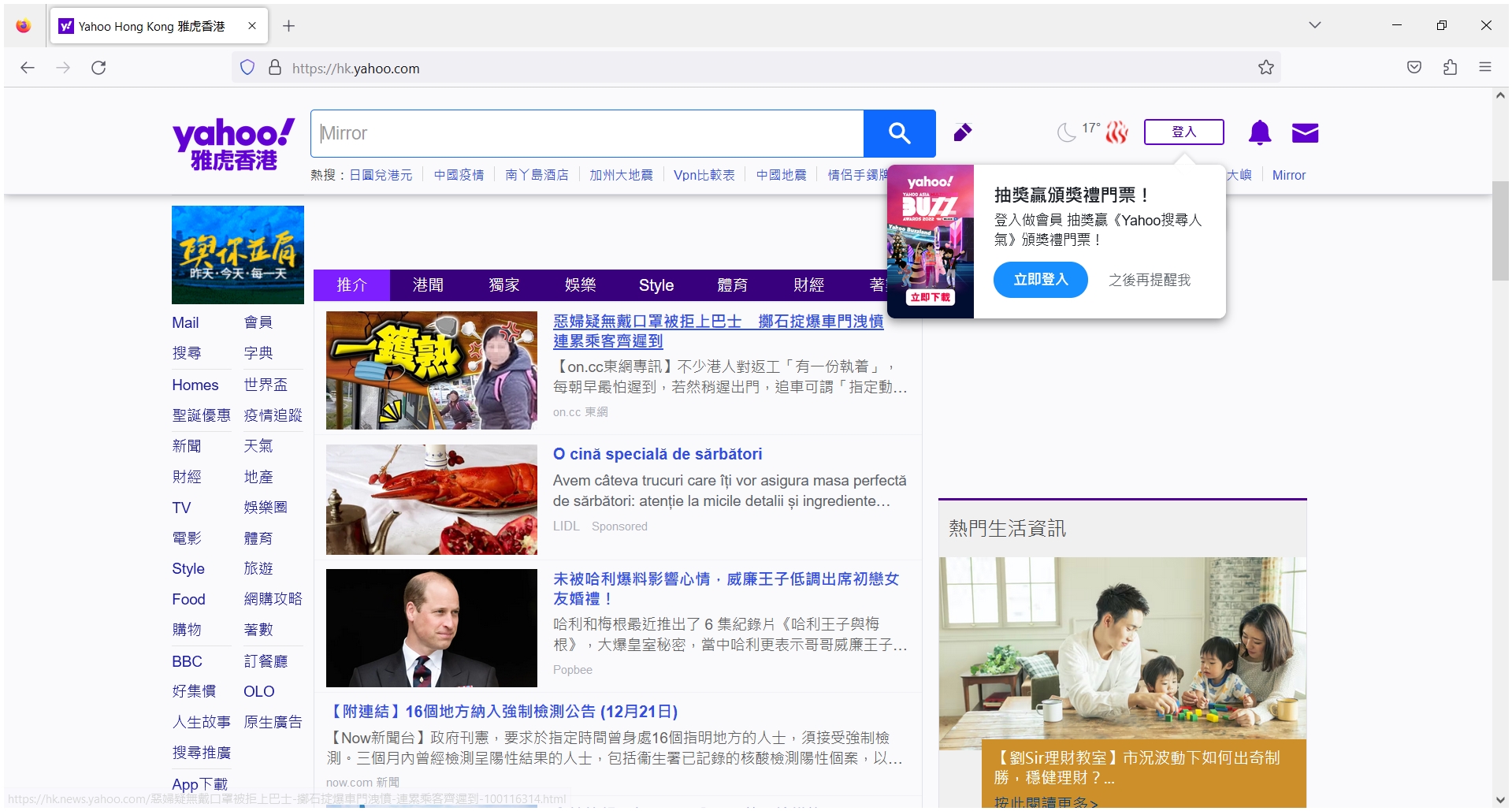
Task: Open the browser extensions icon
Action: click(x=1450, y=68)
